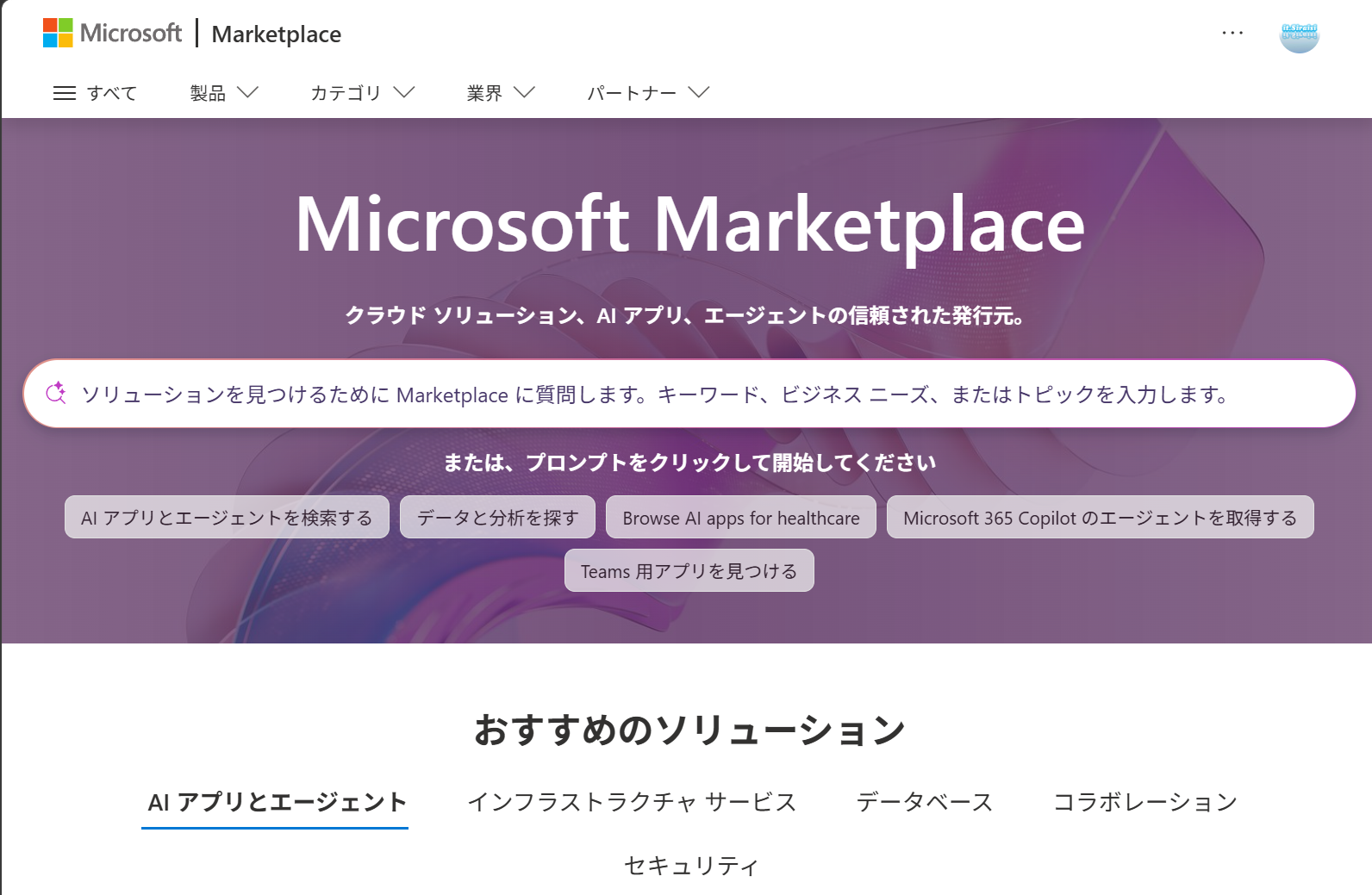Viewport: 1372px width, 895px height.
Task: Click the データと分析を探す prompt button
Action: pyautogui.click(x=497, y=517)
